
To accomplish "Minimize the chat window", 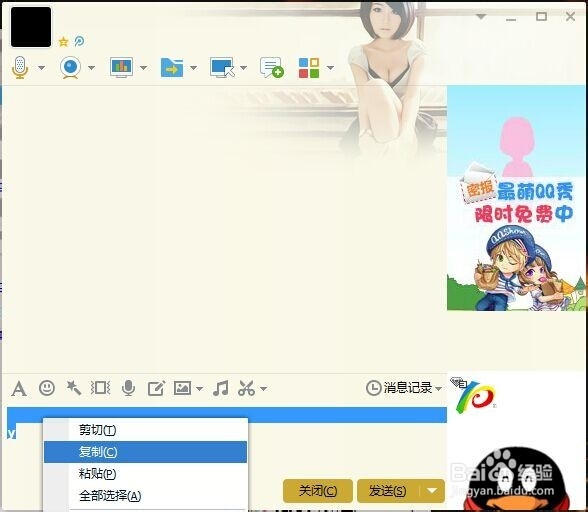I will [511, 19].
